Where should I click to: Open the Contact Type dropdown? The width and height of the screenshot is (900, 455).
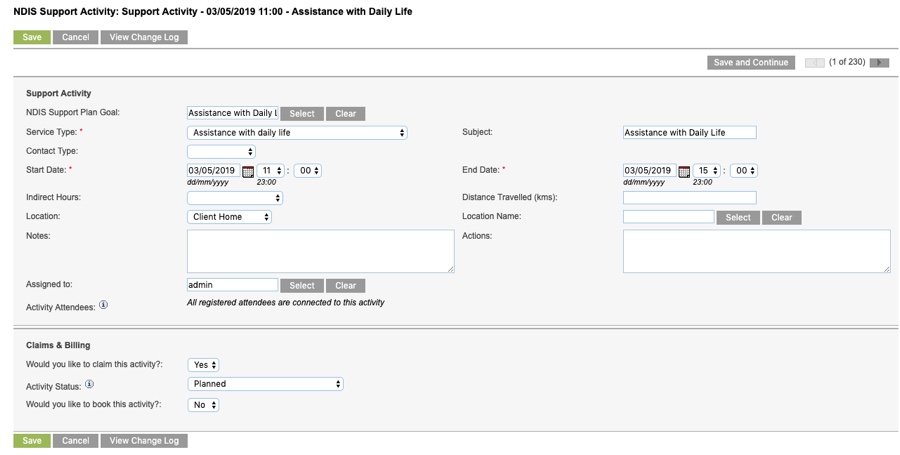coord(221,151)
